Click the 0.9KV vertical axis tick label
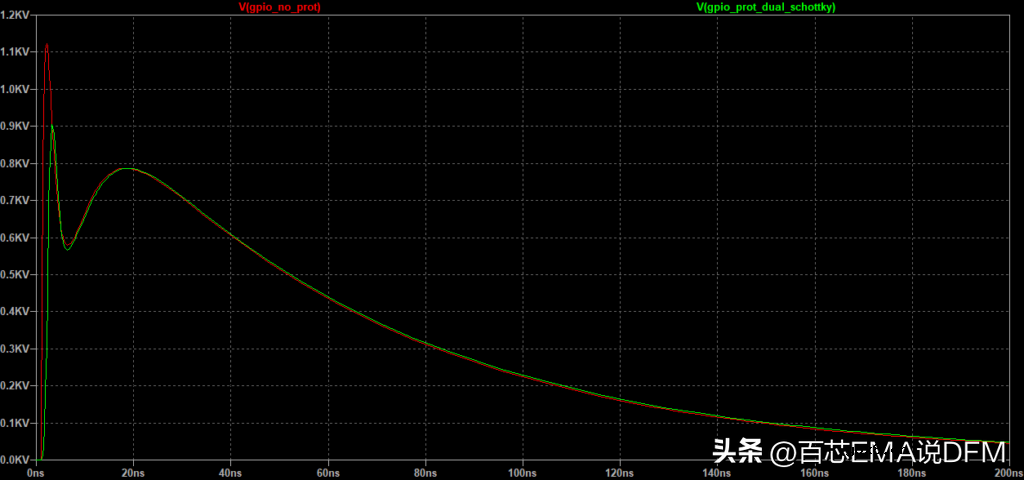This screenshot has height=480, width=1024. coord(16,126)
